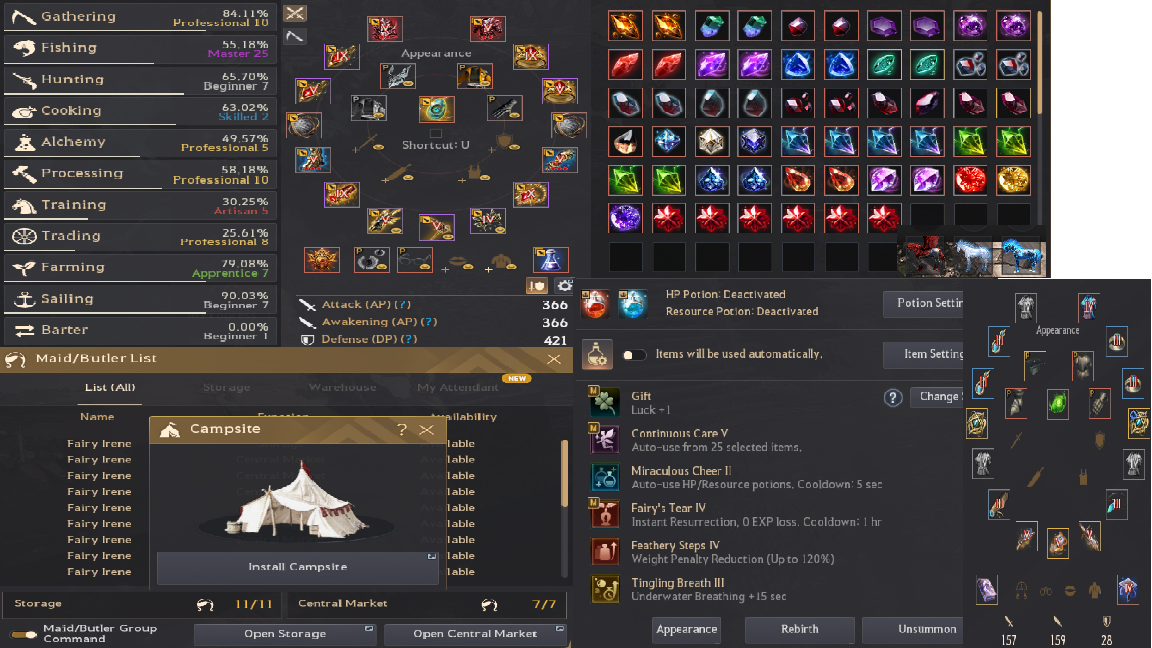Screen dimensions: 1152x648
Task: Open the Trading life skill row
Action: [140, 236]
